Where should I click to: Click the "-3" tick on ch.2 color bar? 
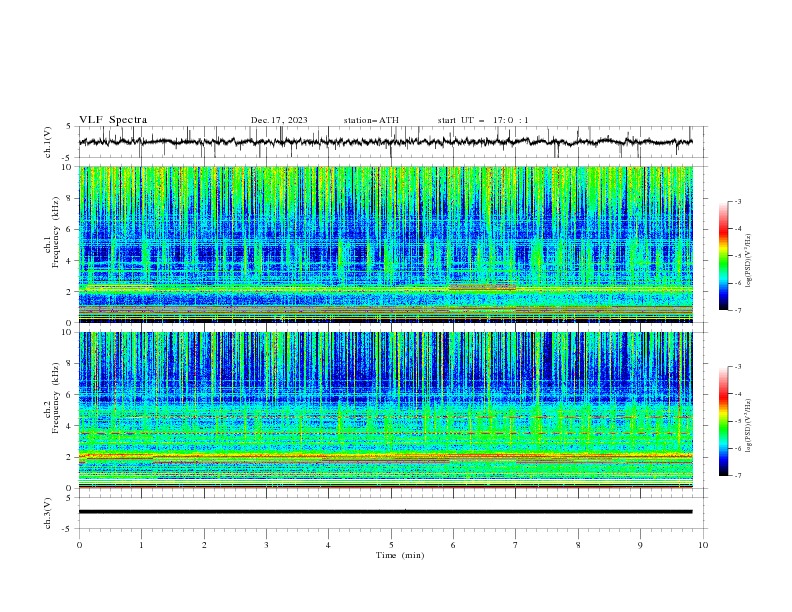737,367
